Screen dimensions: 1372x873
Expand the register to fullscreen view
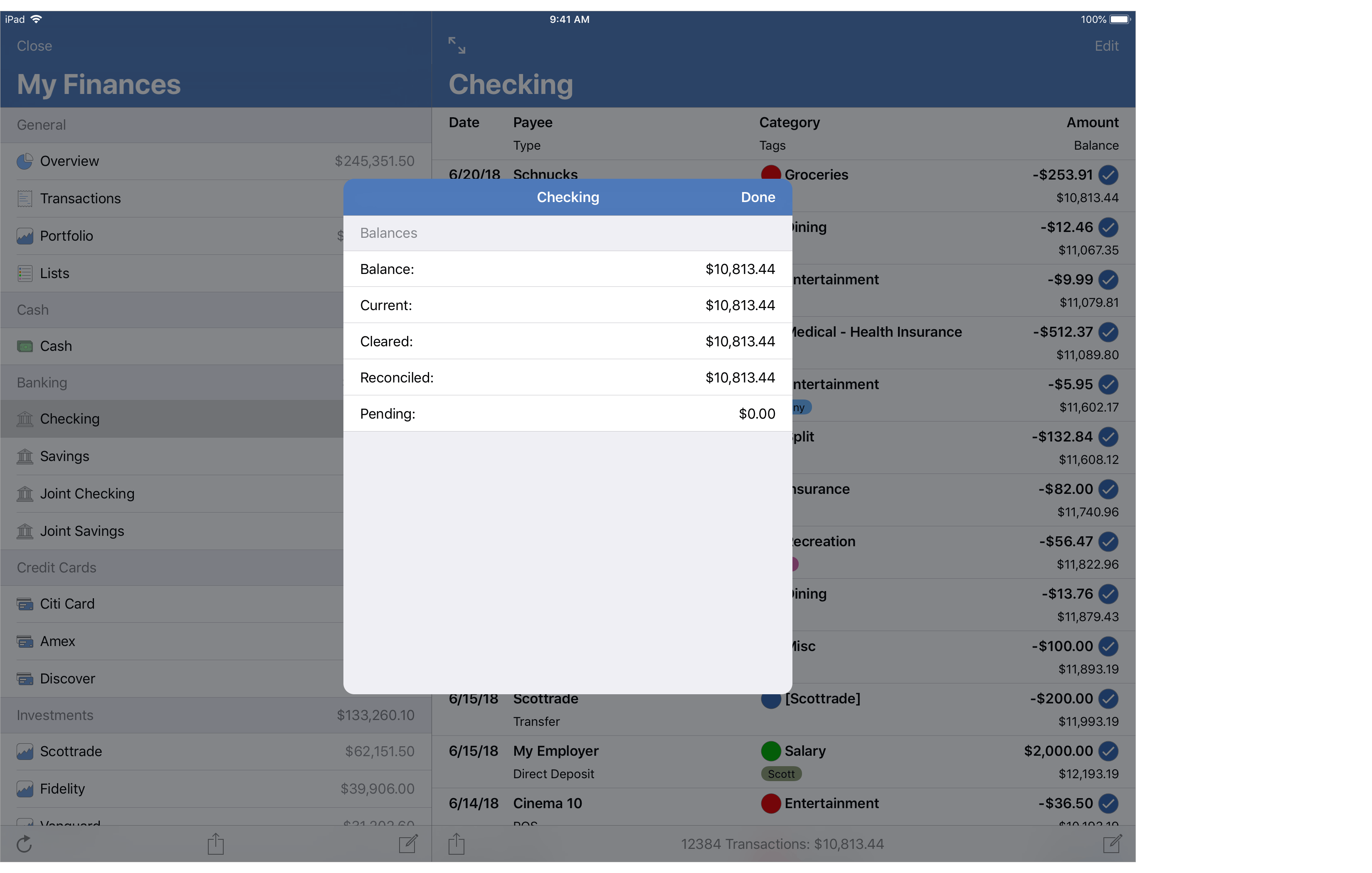click(456, 45)
